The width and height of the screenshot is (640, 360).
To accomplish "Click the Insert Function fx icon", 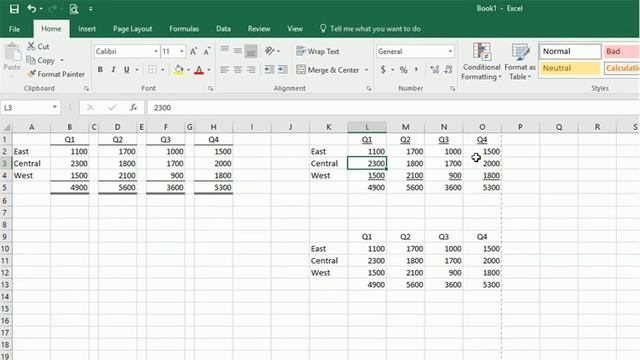I will 133,108.
